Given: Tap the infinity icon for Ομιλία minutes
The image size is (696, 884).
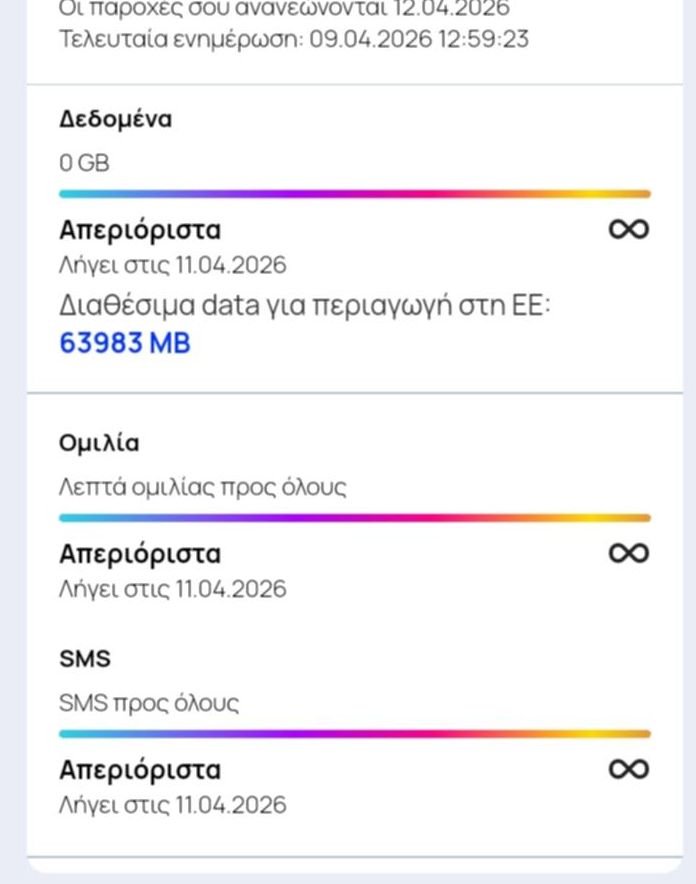Looking at the screenshot, I should click(629, 554).
